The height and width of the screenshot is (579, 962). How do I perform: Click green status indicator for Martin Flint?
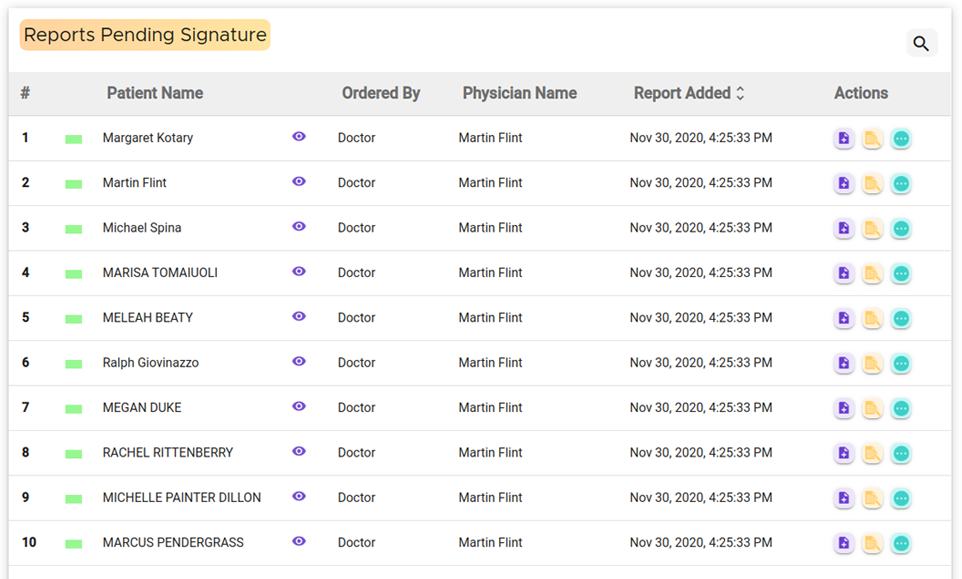(x=73, y=184)
